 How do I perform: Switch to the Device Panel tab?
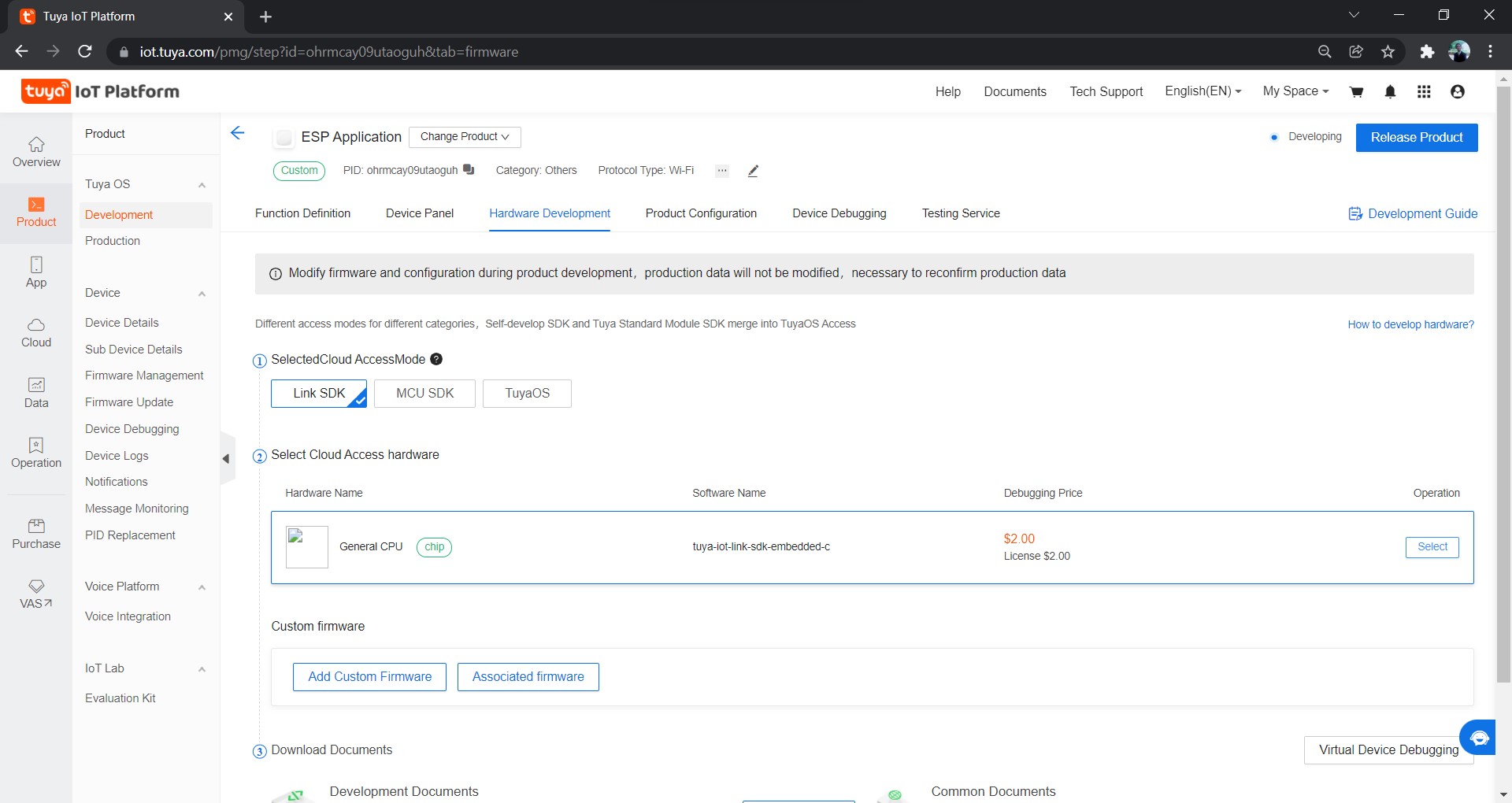coord(420,213)
